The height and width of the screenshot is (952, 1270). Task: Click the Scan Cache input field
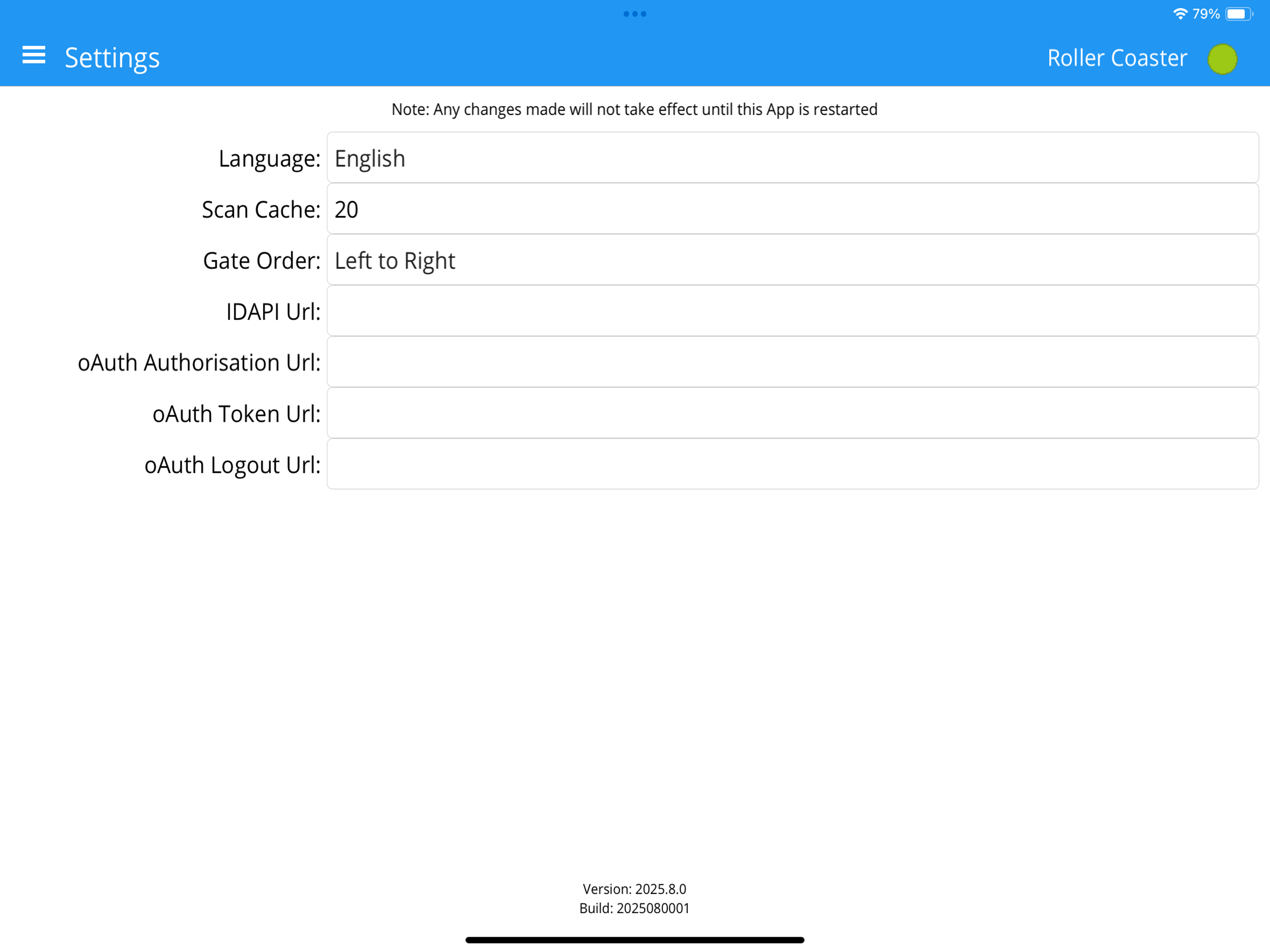(793, 209)
